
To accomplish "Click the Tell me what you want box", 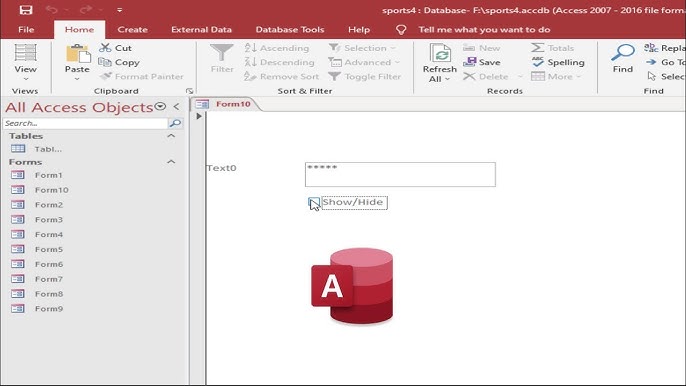I will click(484, 30).
